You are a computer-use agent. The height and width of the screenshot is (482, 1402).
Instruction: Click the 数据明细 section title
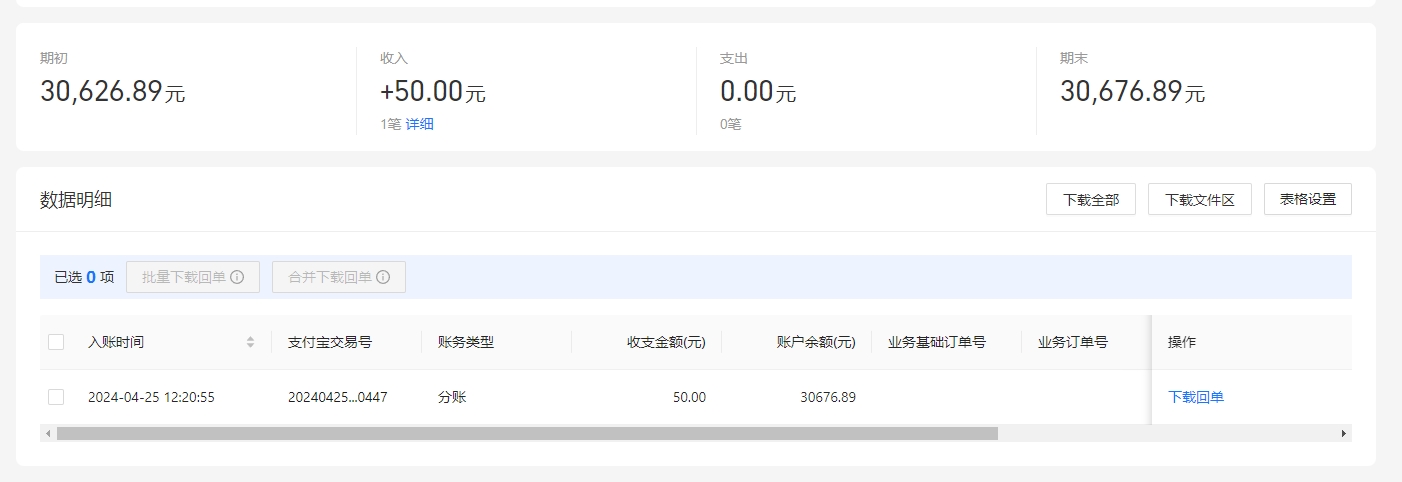point(76,199)
